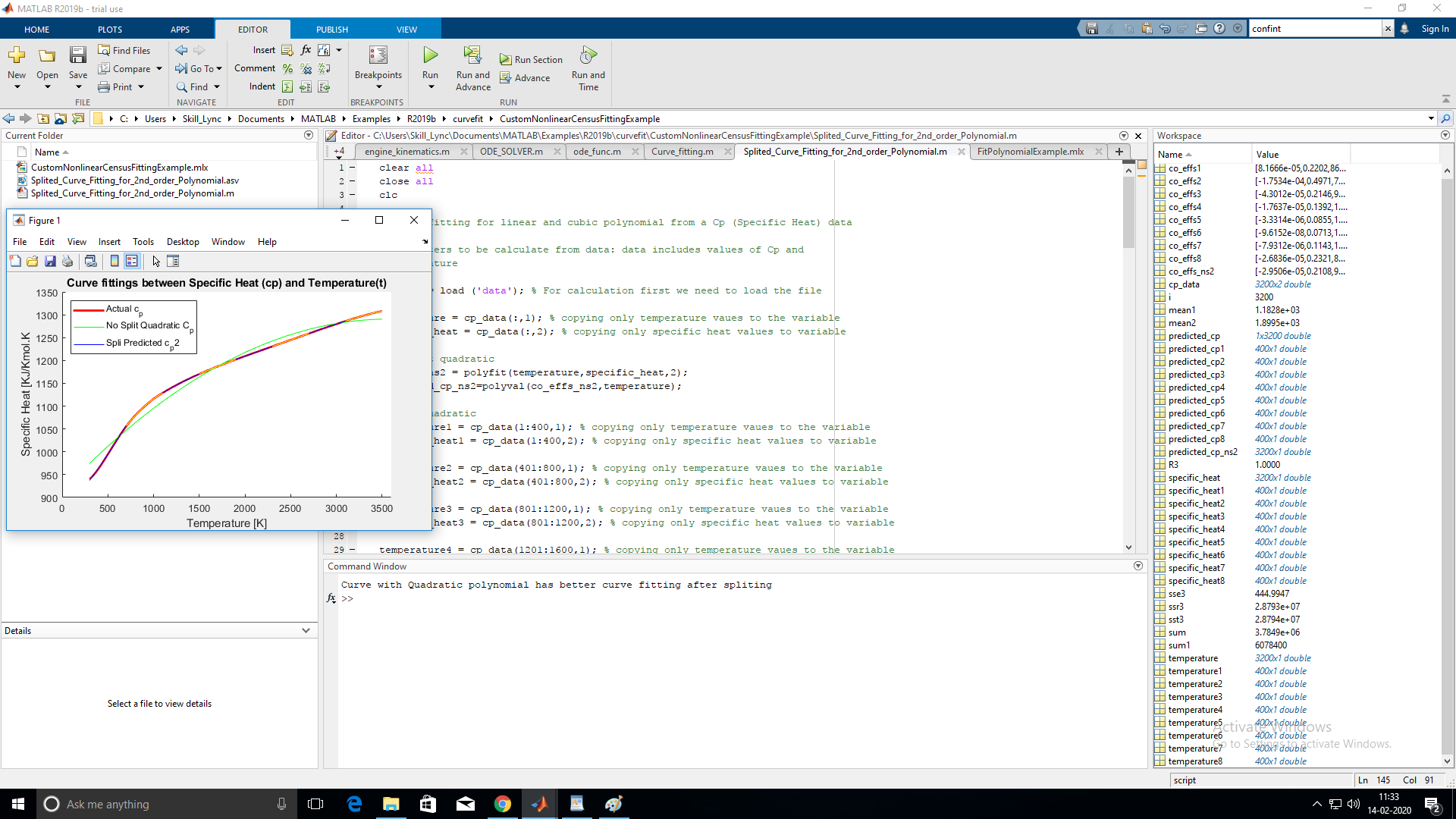The image size is (1456, 819).
Task: Open the Curve_fitting.m editor tab
Action: tap(682, 152)
